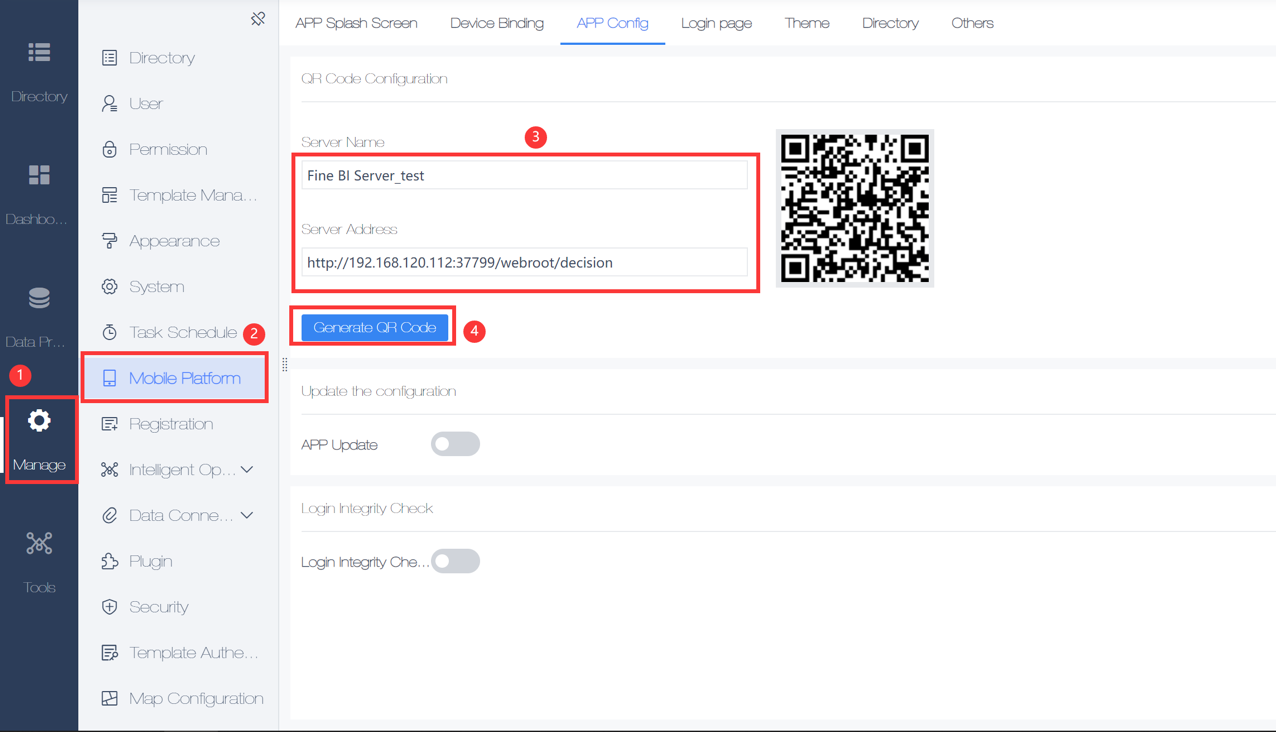Open the Dashboard grid icon

pos(39,175)
